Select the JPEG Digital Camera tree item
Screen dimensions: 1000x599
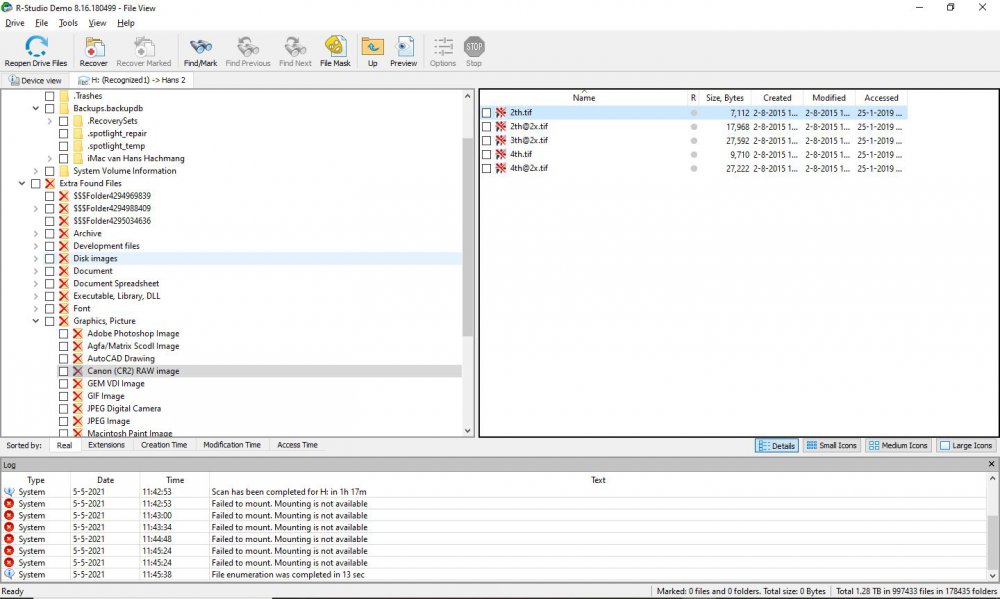[x=124, y=408]
